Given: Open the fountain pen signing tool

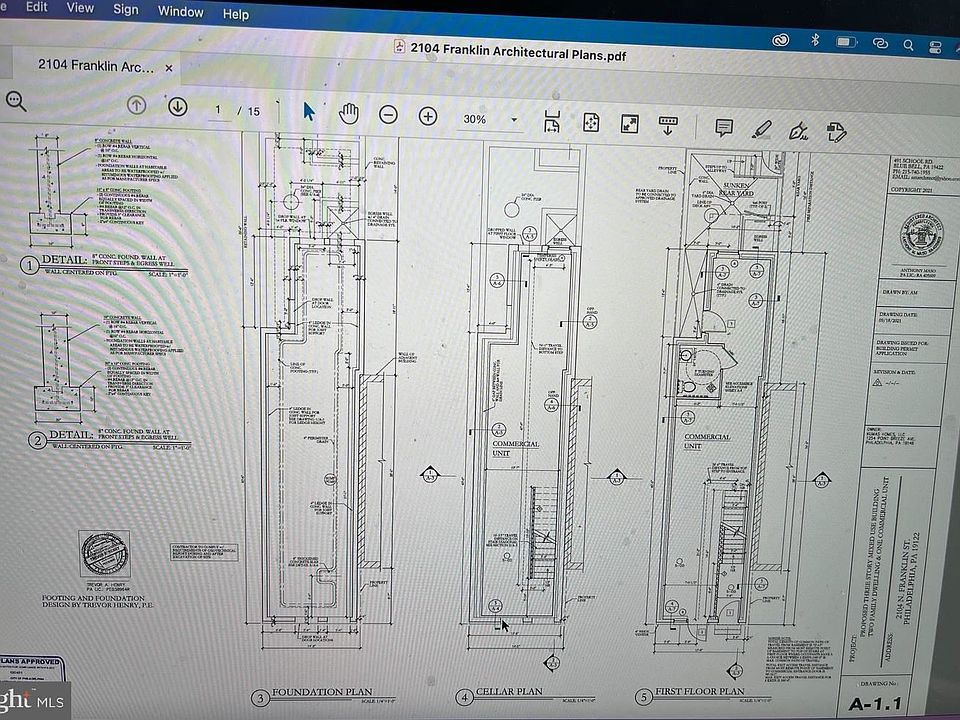Looking at the screenshot, I should 798,130.
